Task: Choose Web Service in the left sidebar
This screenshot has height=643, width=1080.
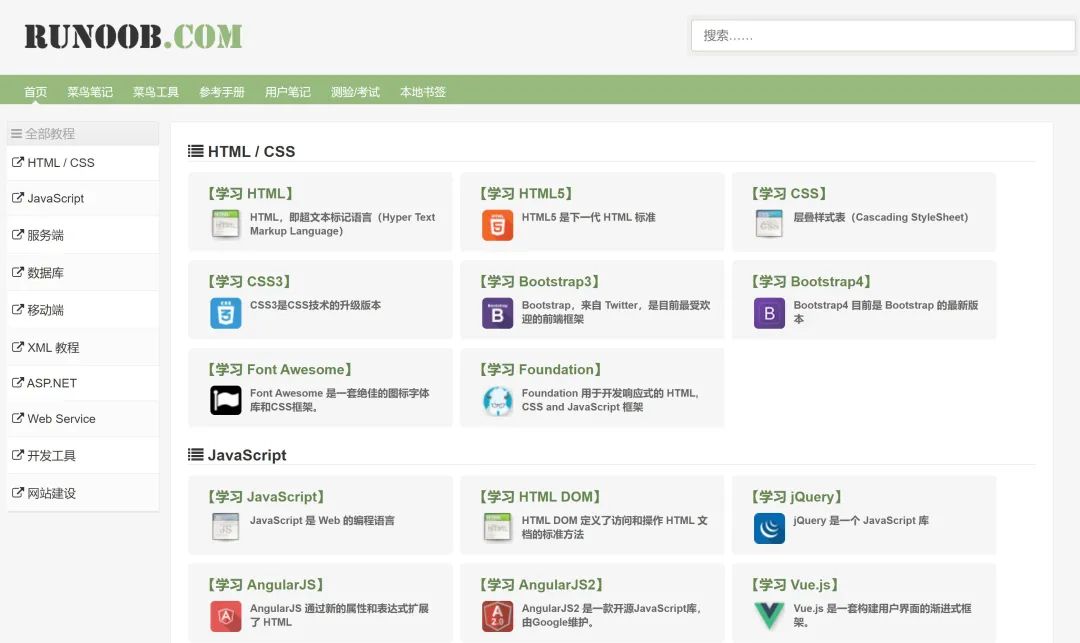Action: click(61, 419)
